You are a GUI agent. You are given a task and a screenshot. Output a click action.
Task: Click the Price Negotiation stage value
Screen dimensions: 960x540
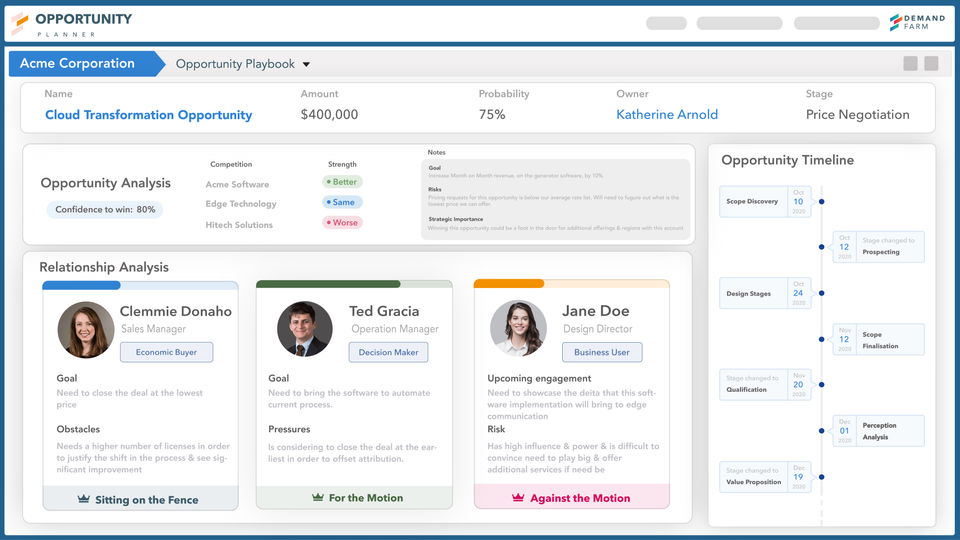point(857,114)
